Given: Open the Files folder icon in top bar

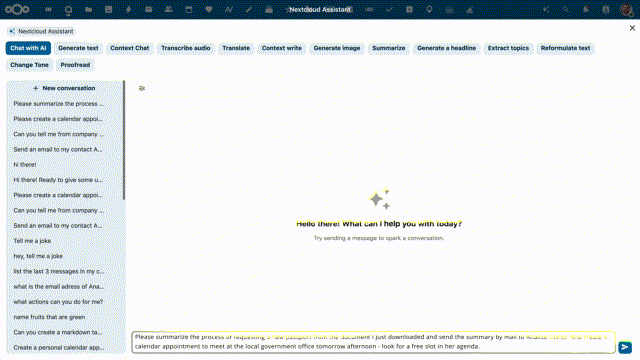Looking at the screenshot, I should click(x=88, y=9).
